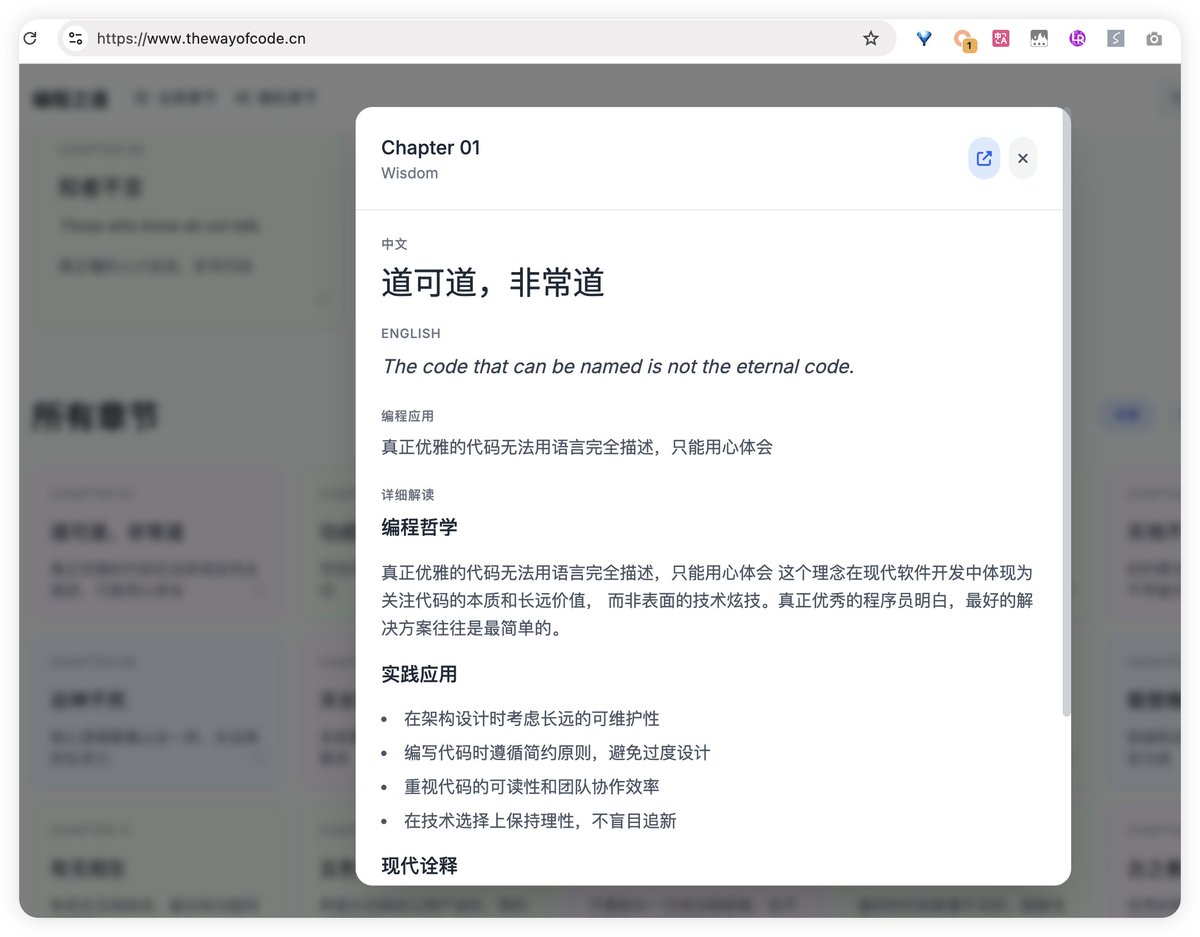This screenshot has width=1200, height=937.
Task: Open the gray S extension icon
Action: click(1115, 38)
